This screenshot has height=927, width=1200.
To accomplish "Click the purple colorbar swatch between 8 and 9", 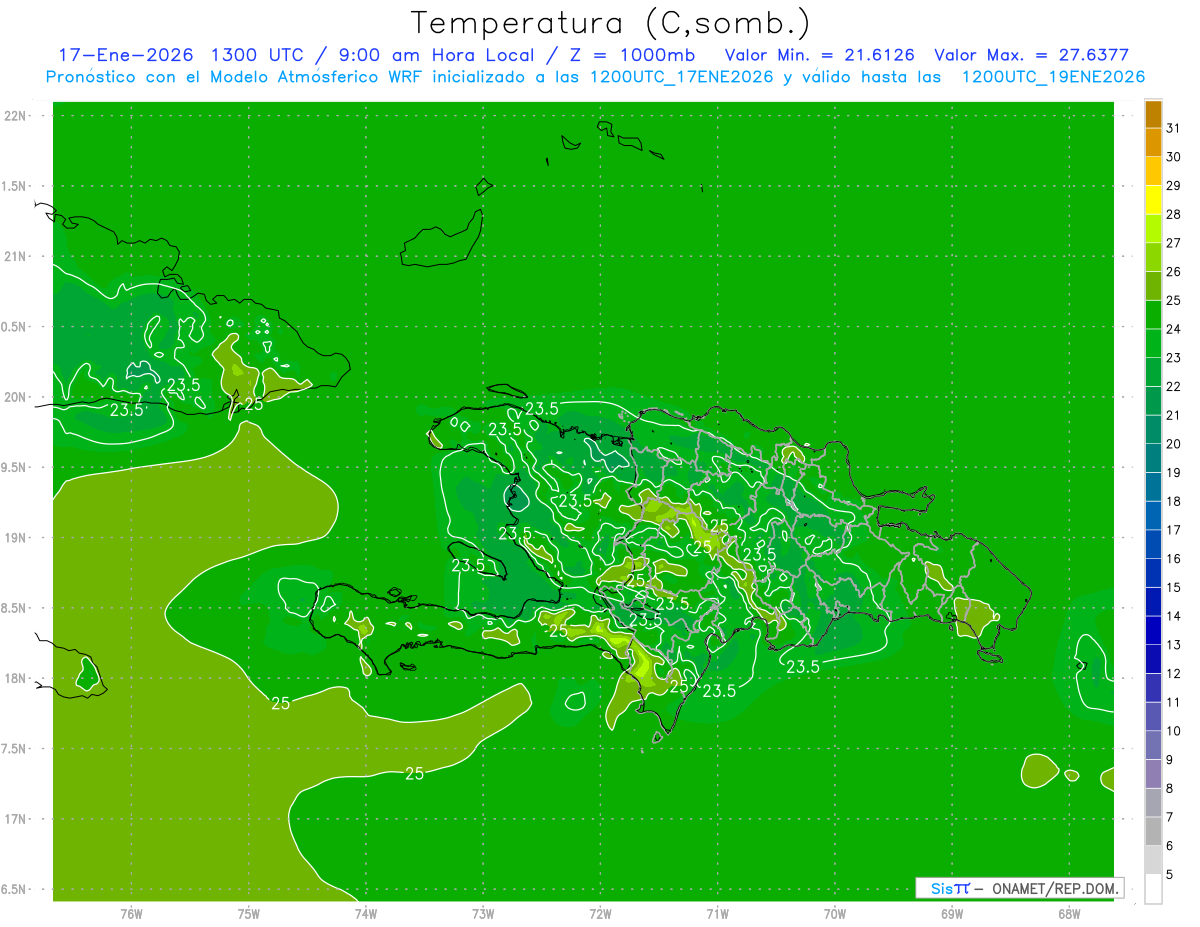I will [x=1153, y=775].
